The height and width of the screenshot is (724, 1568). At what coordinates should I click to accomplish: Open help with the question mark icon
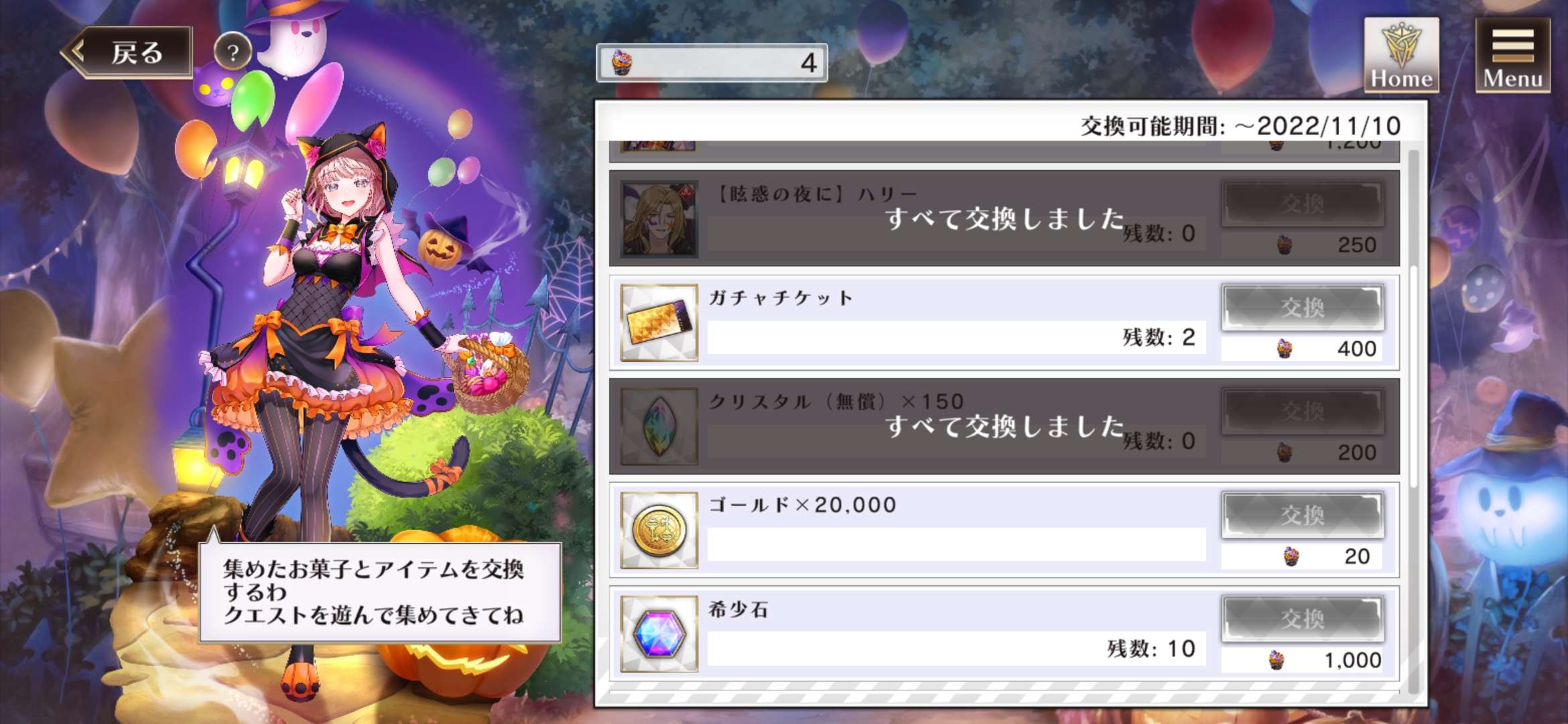(233, 52)
